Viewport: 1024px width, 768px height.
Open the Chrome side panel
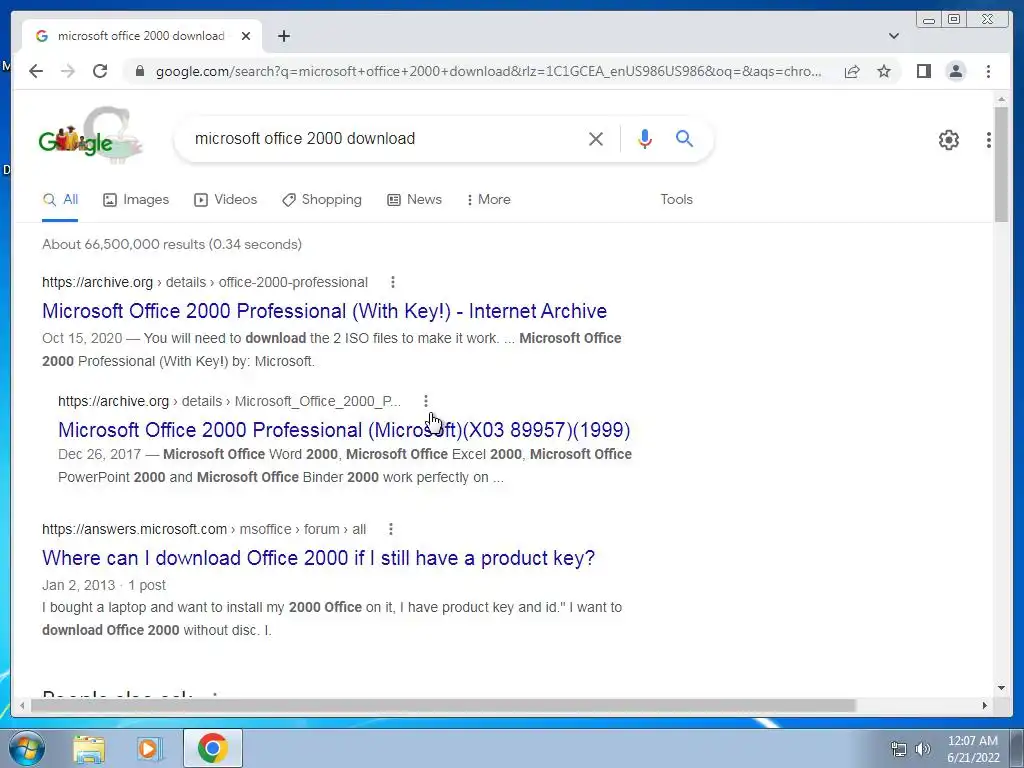(923, 71)
